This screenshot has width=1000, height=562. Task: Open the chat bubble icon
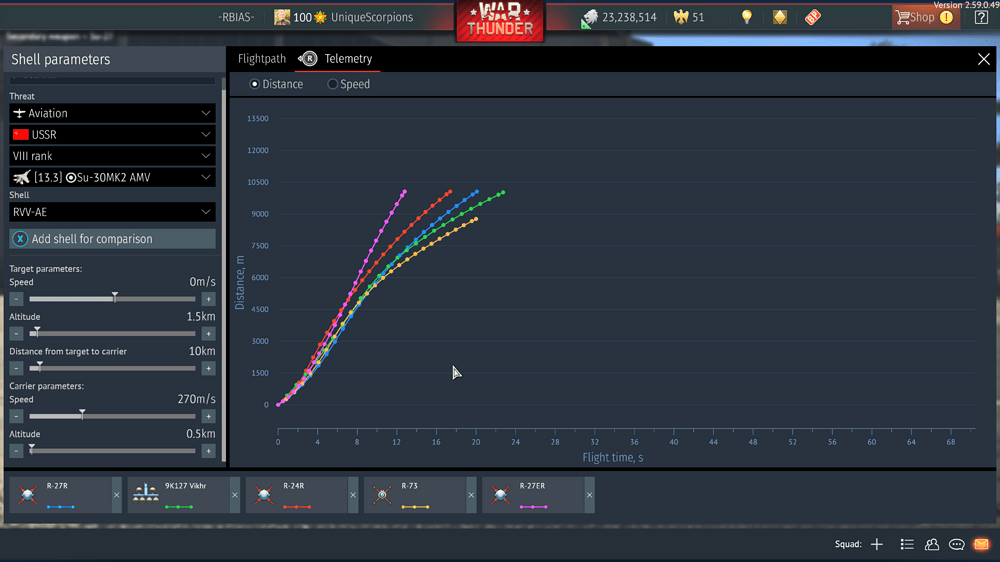(956, 544)
